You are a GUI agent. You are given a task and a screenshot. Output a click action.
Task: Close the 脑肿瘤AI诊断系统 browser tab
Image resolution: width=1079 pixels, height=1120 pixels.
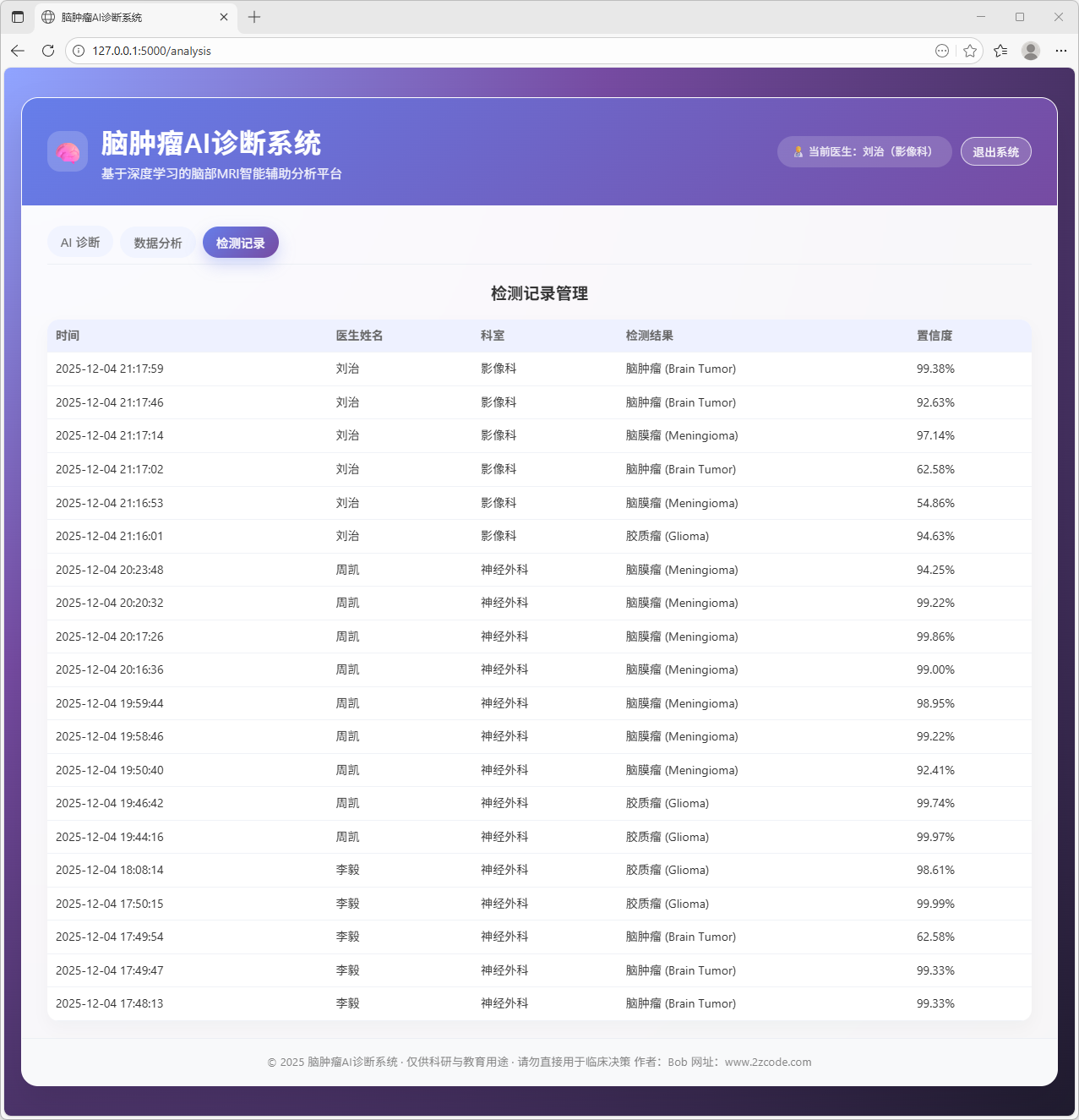click(224, 17)
